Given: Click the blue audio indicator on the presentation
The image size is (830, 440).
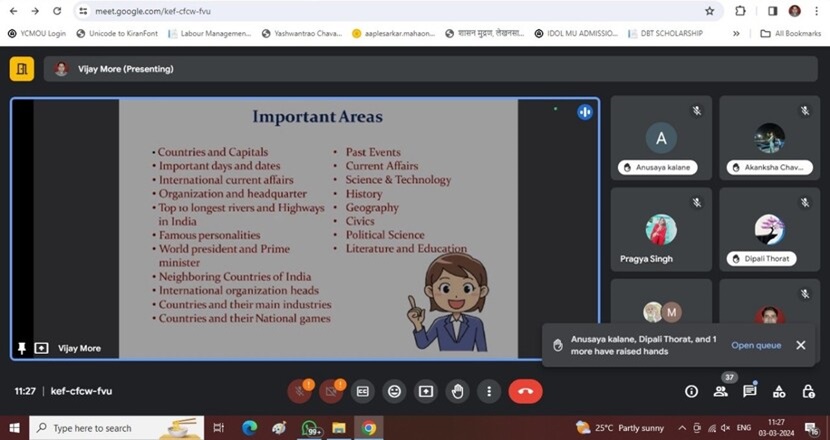Looking at the screenshot, I should pos(584,112).
